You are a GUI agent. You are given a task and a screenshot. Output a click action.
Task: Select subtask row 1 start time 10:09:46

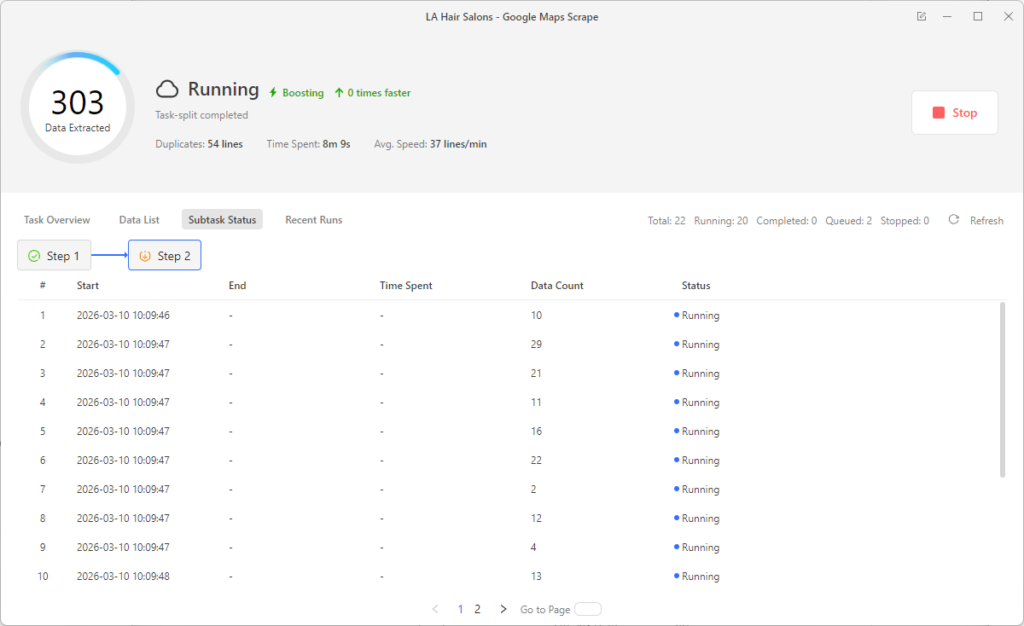point(123,315)
